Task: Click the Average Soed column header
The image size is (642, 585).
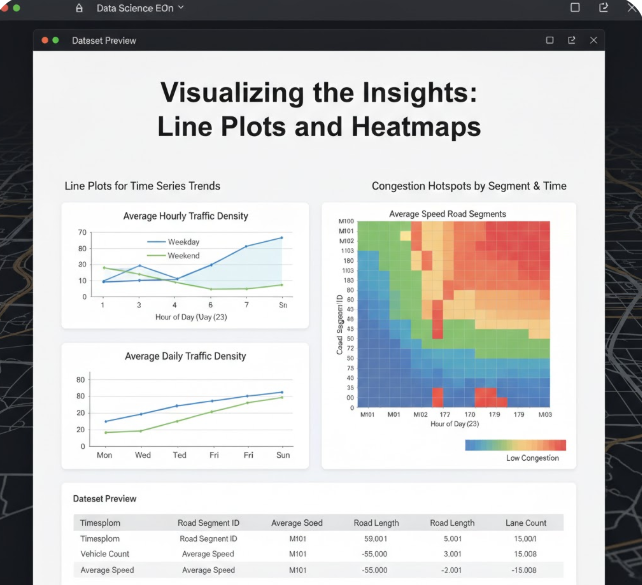Action: tap(297, 523)
